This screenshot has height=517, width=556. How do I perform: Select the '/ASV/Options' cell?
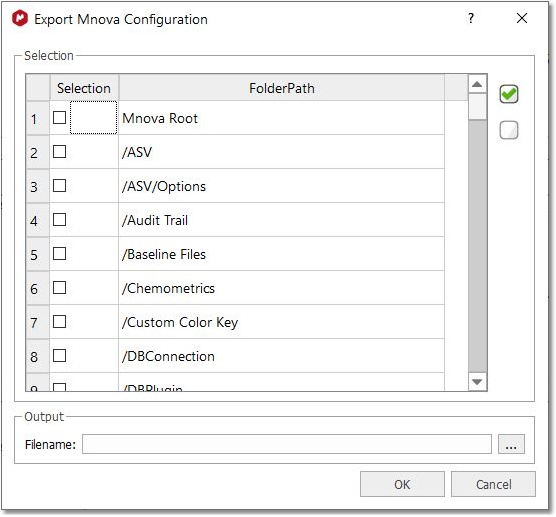(282, 186)
